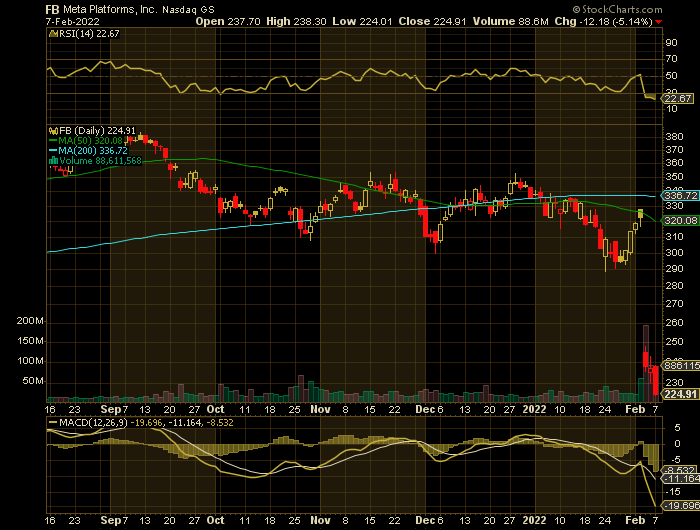Viewport: 700px width, 530px height.
Task: Select the green MA(50) legend line marker
Action: (52, 141)
